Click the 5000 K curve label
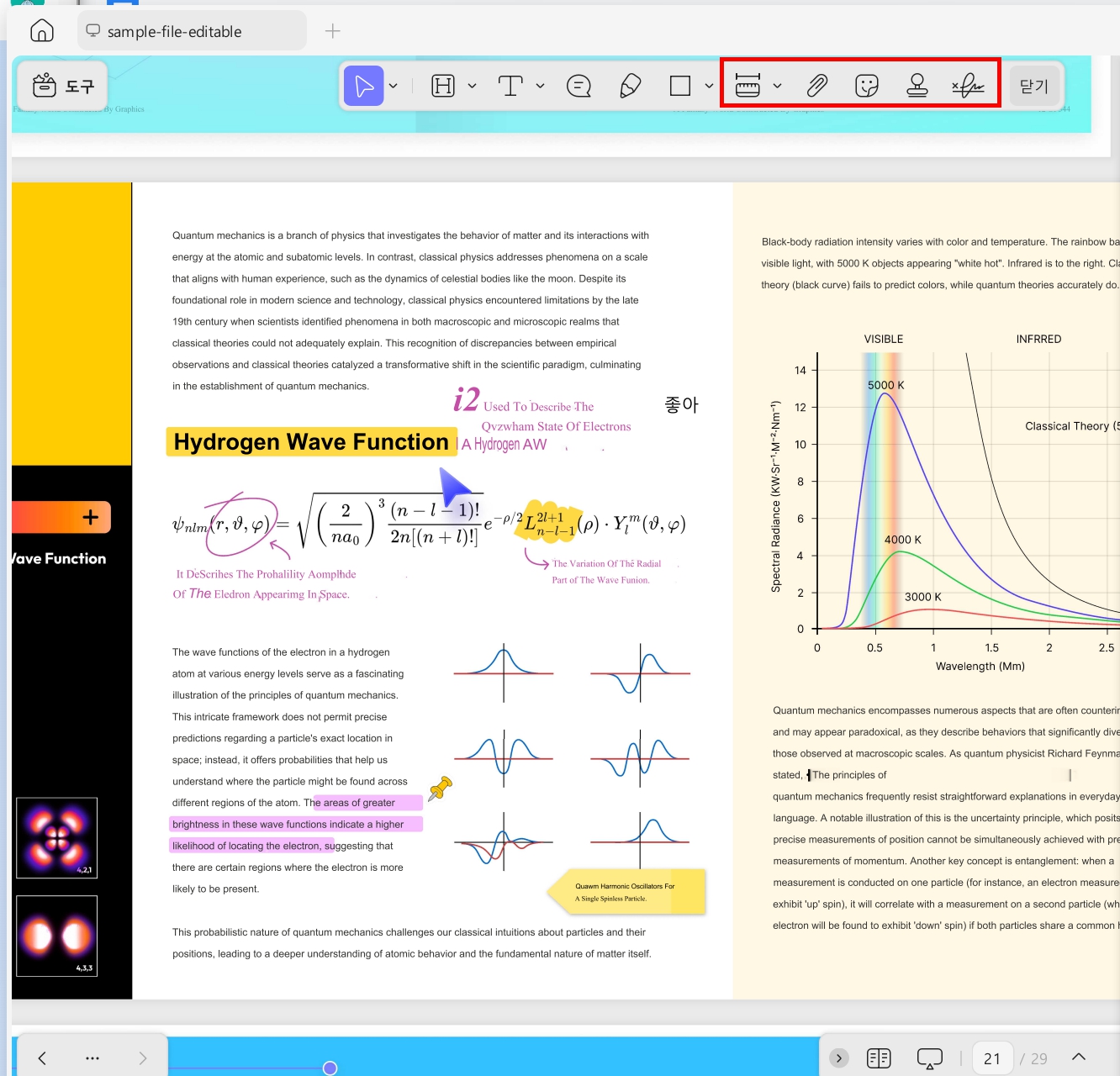The image size is (1120, 1076). (x=886, y=385)
